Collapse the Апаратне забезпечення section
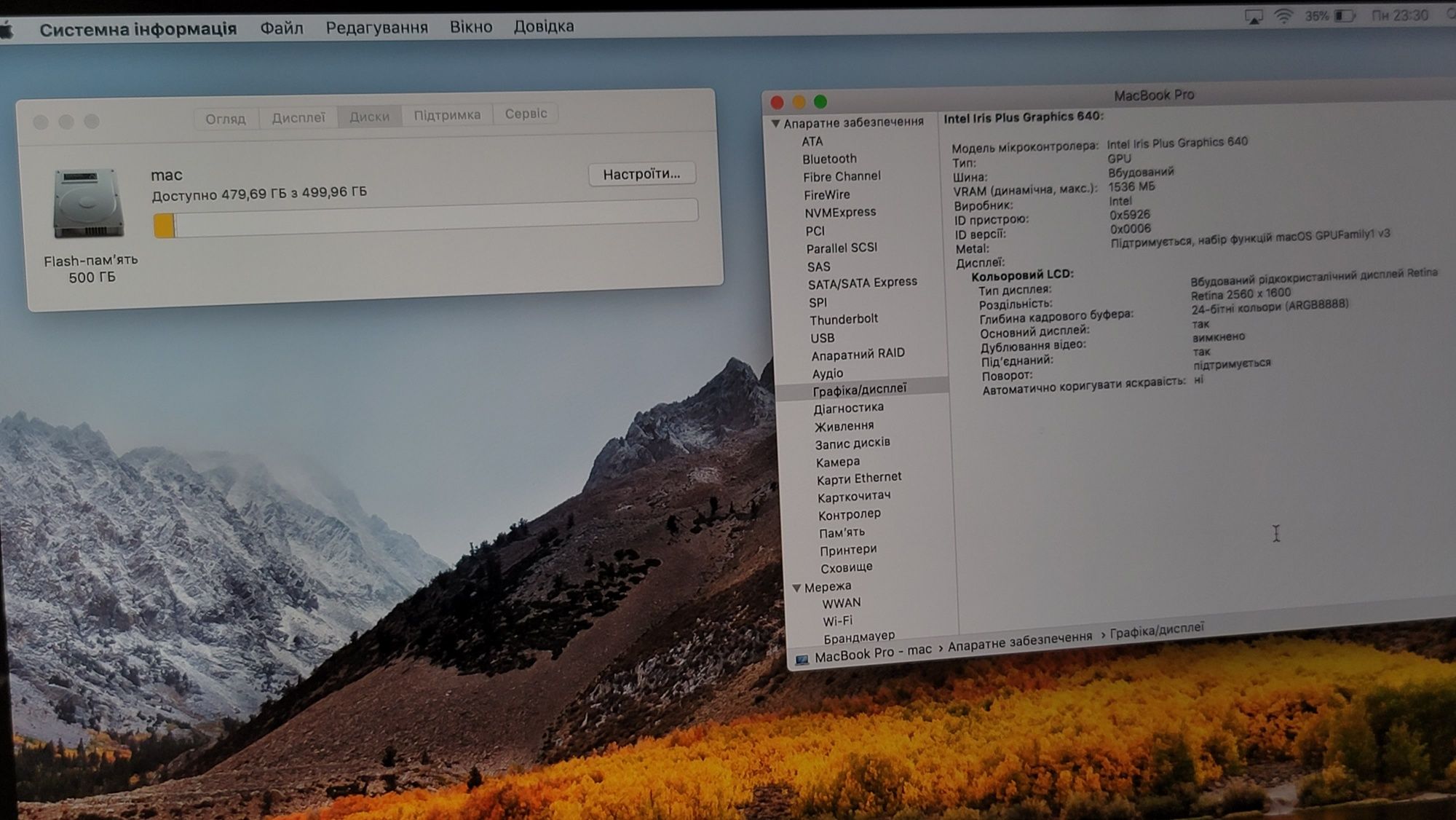This screenshot has height=820, width=1456. 775,124
